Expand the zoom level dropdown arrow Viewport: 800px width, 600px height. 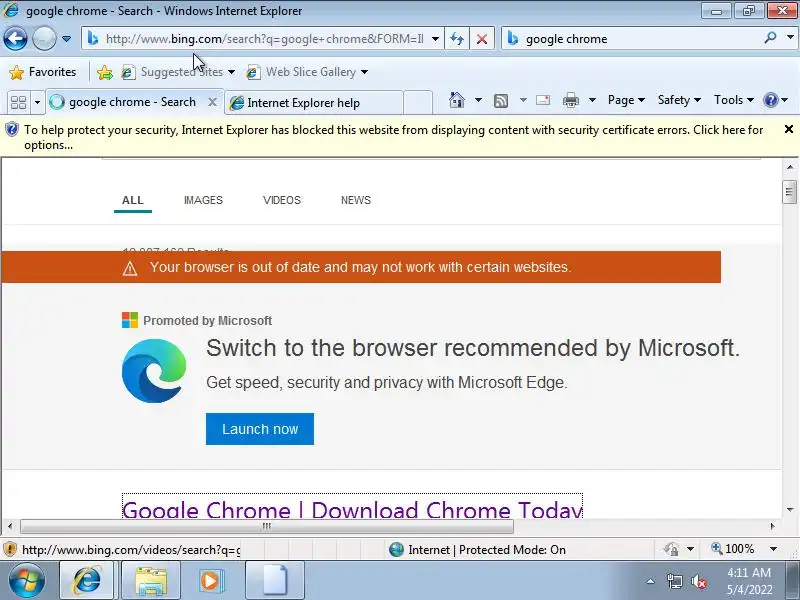[x=773, y=549]
